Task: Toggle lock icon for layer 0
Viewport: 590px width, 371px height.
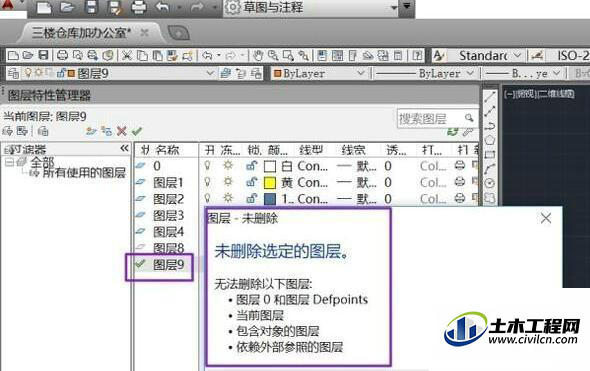Action: tap(252, 166)
